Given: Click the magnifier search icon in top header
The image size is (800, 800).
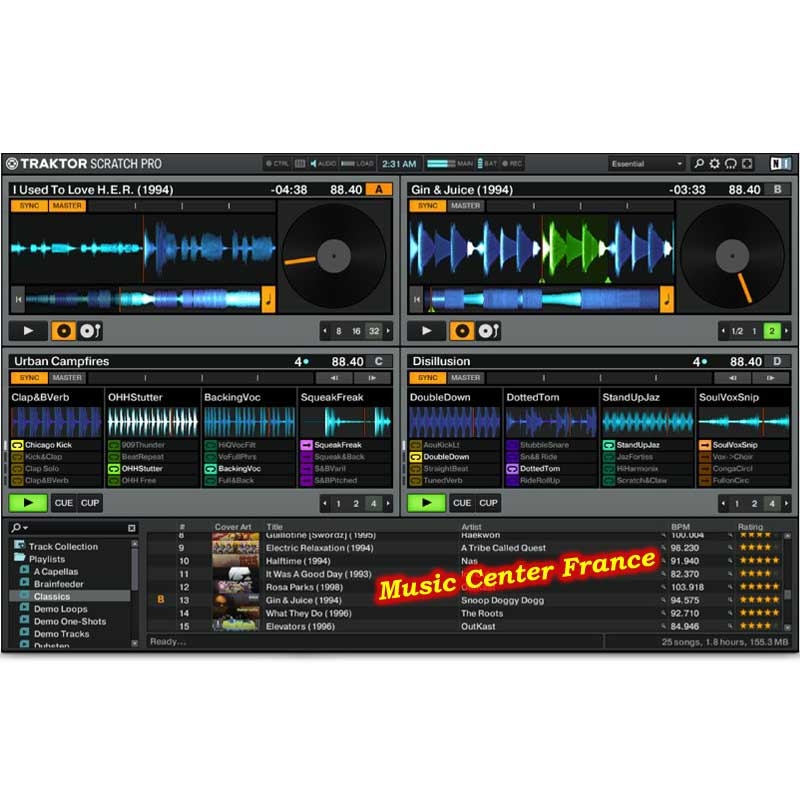Looking at the screenshot, I should coord(699,164).
